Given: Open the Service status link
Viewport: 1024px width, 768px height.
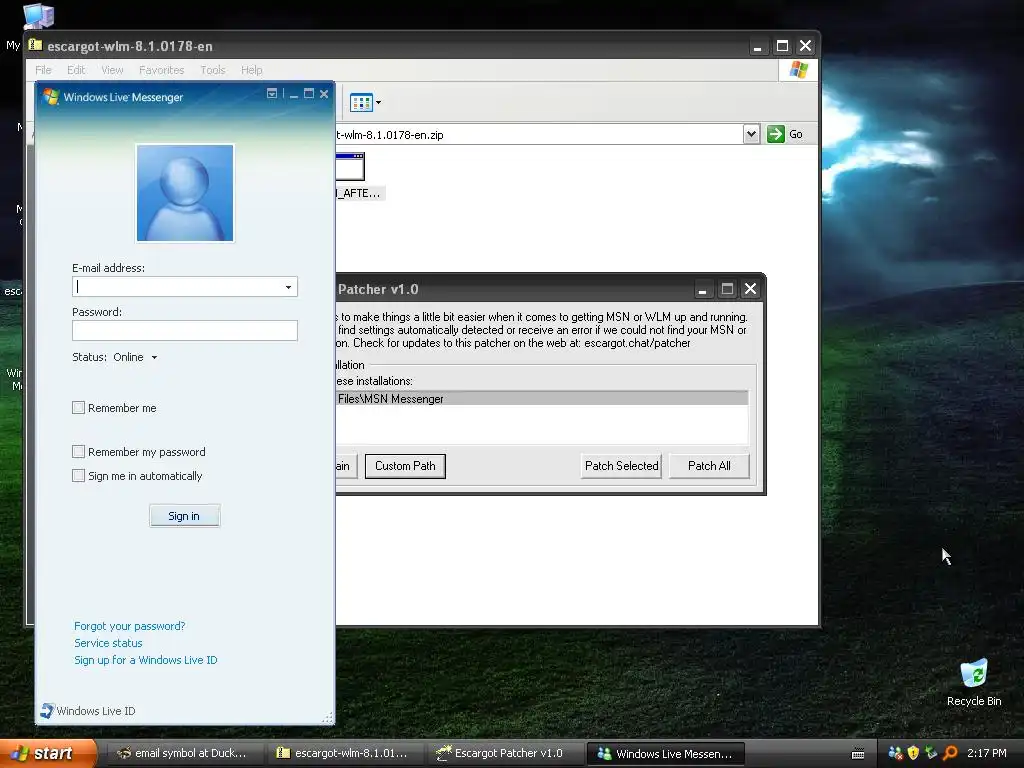Looking at the screenshot, I should 108,643.
